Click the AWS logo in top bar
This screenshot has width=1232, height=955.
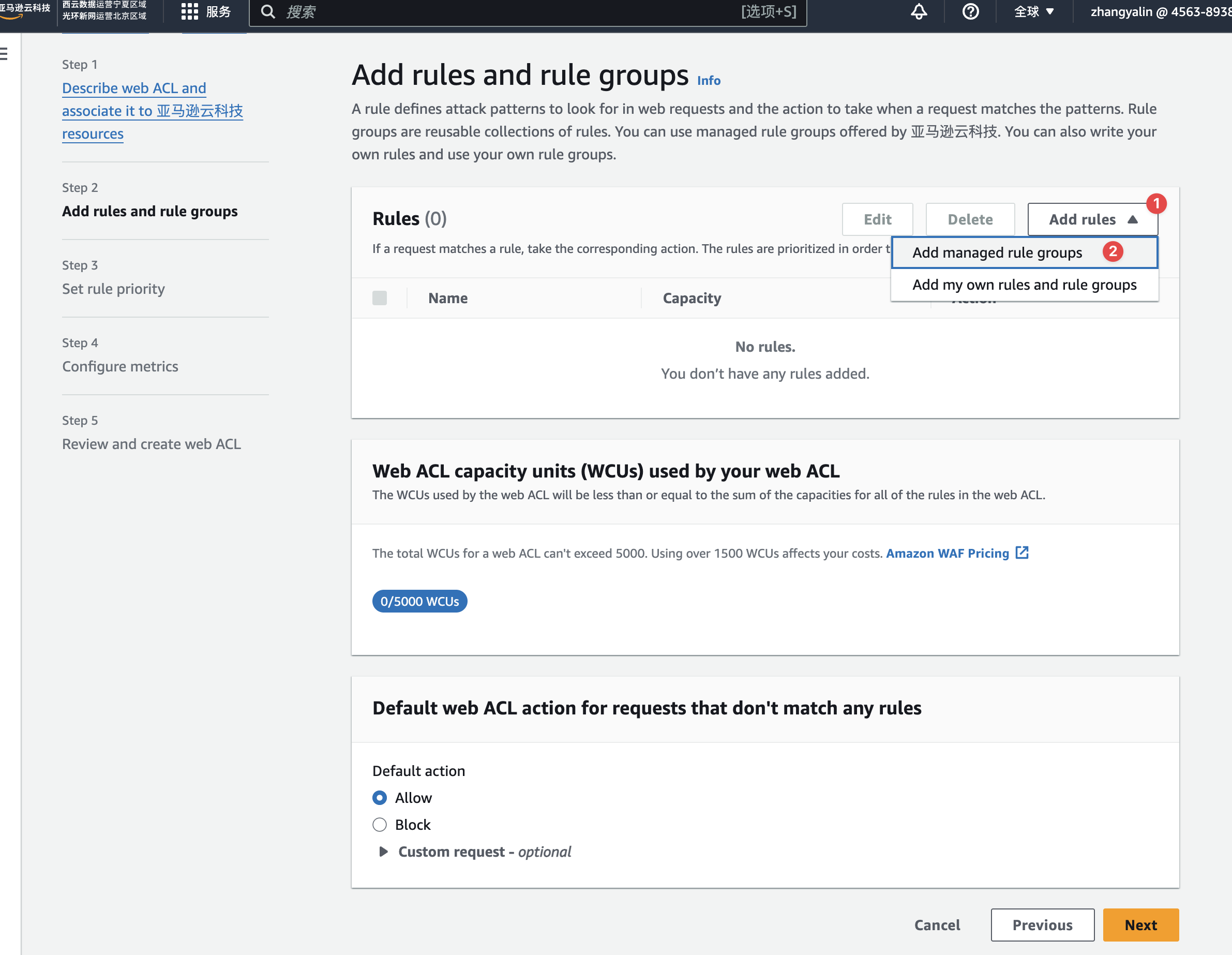click(x=24, y=10)
